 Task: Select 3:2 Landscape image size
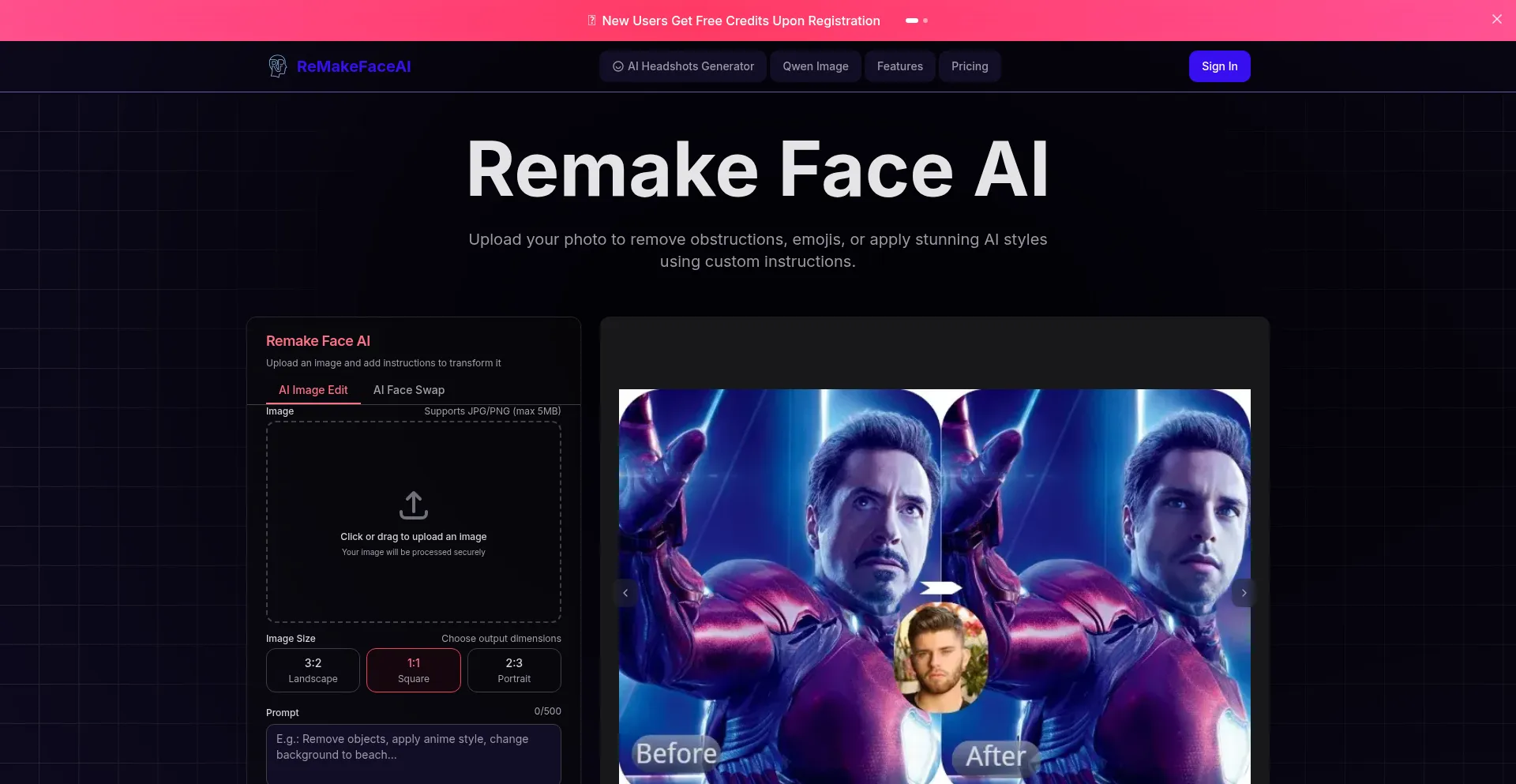[x=313, y=670]
